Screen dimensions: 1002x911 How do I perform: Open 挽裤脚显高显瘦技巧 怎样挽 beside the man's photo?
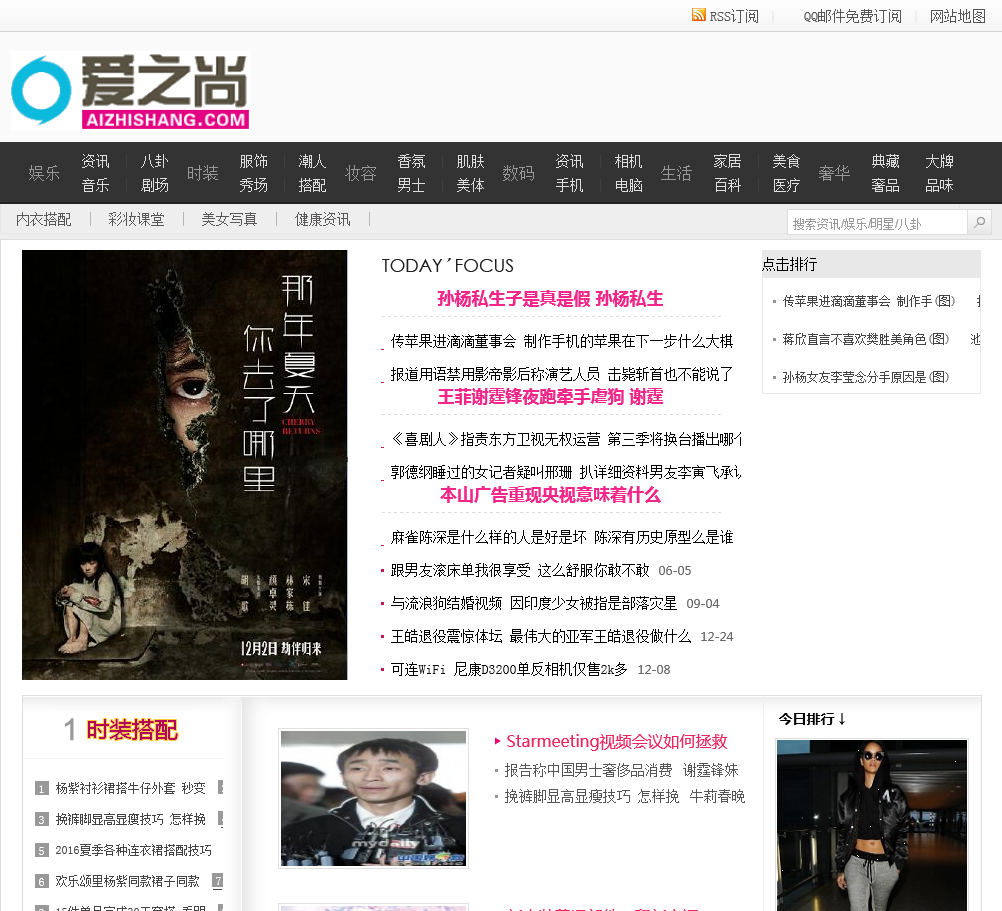[591, 797]
